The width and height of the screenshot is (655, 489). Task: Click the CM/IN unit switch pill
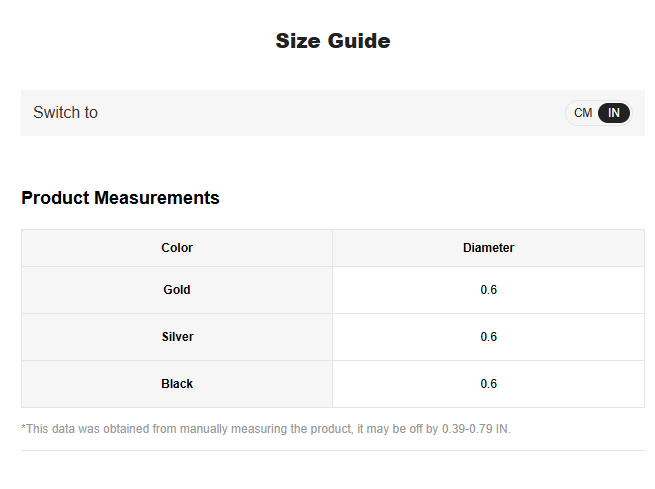click(599, 113)
